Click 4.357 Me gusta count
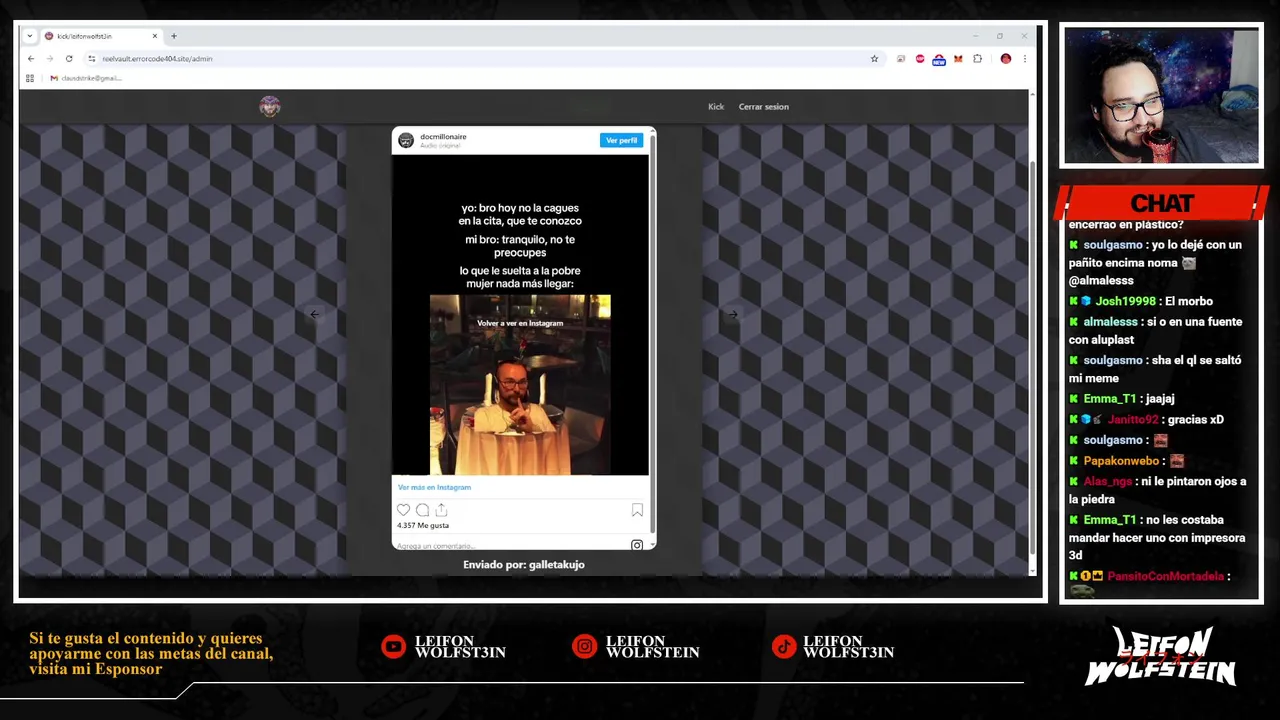 tap(423, 525)
